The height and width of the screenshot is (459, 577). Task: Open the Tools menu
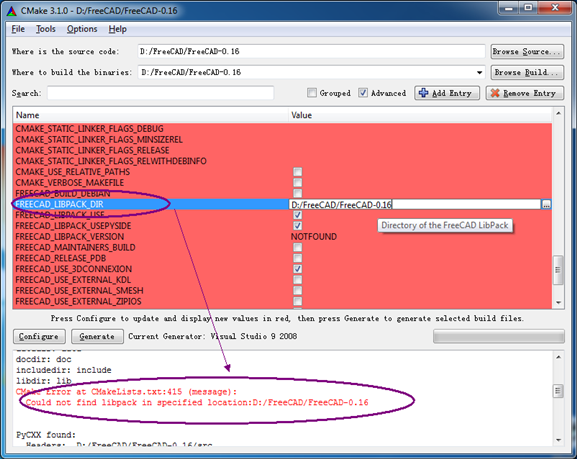46,29
